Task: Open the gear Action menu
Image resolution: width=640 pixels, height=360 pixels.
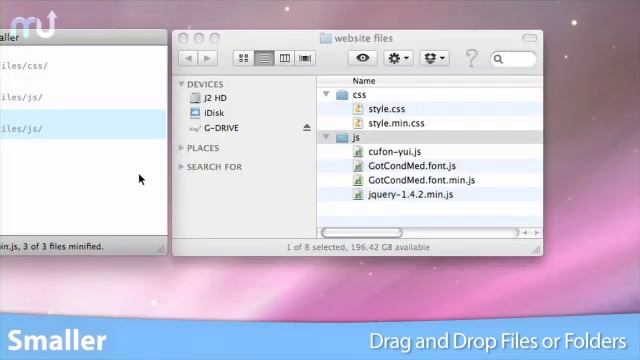Action: pos(398,58)
